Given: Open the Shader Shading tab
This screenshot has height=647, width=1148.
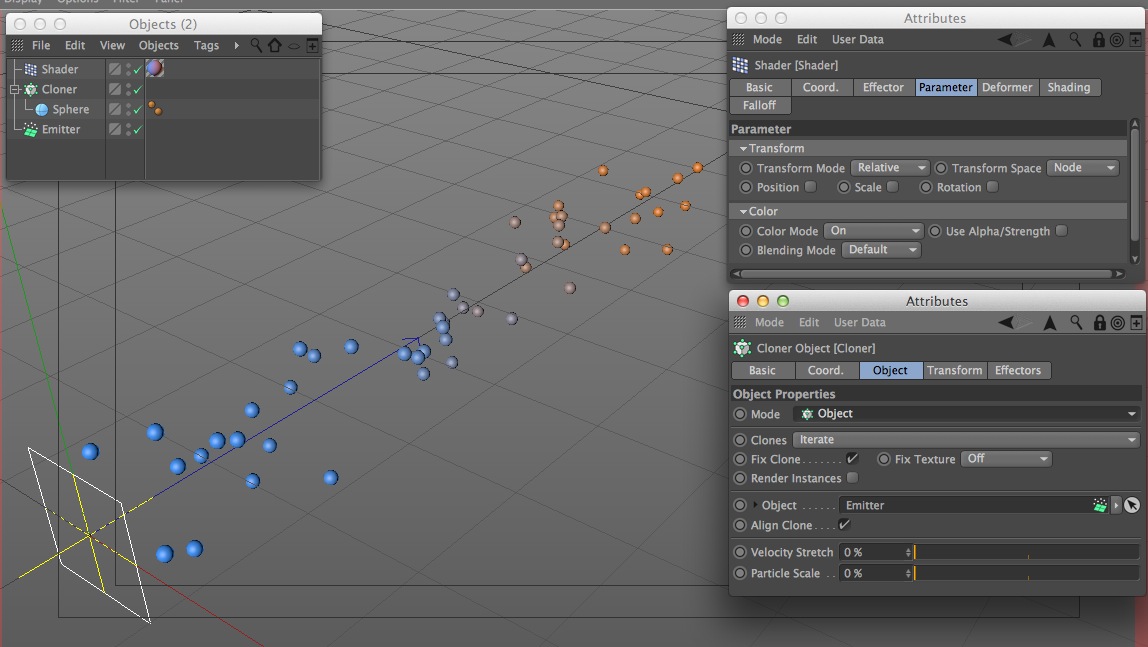Looking at the screenshot, I should (1069, 87).
